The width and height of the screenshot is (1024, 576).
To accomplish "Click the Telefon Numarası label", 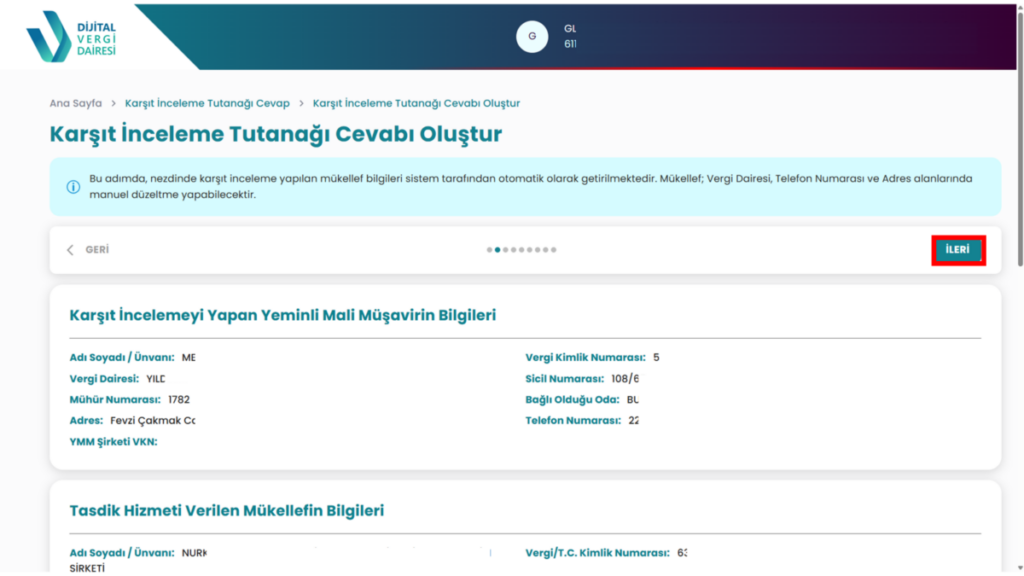I will 573,421.
